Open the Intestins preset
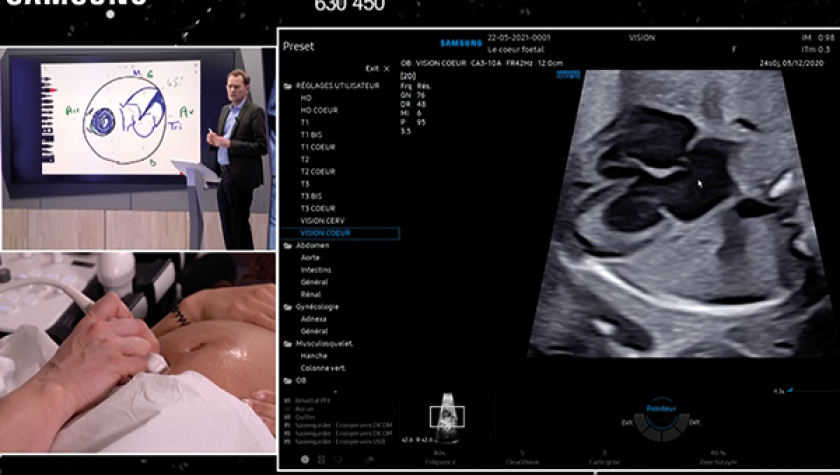The width and height of the screenshot is (840, 475). point(316,270)
